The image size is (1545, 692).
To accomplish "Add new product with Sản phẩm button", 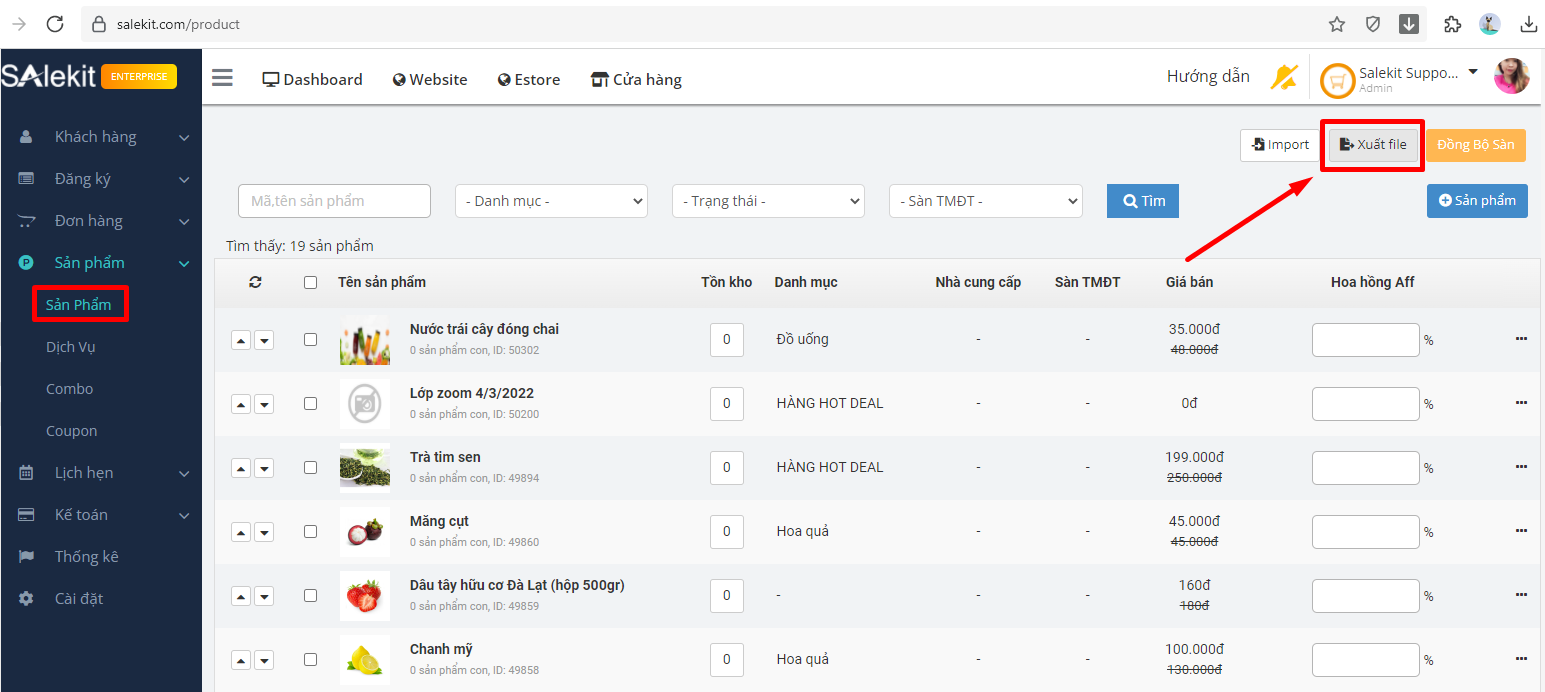I will click(1477, 201).
